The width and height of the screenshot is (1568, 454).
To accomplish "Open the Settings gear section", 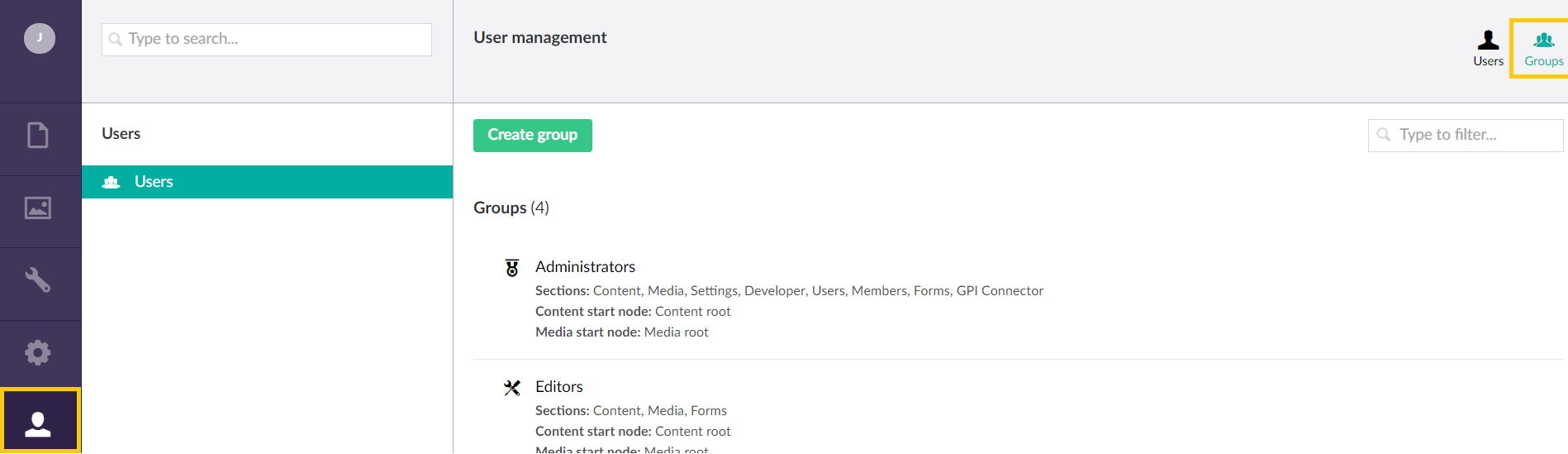I will pyautogui.click(x=38, y=352).
